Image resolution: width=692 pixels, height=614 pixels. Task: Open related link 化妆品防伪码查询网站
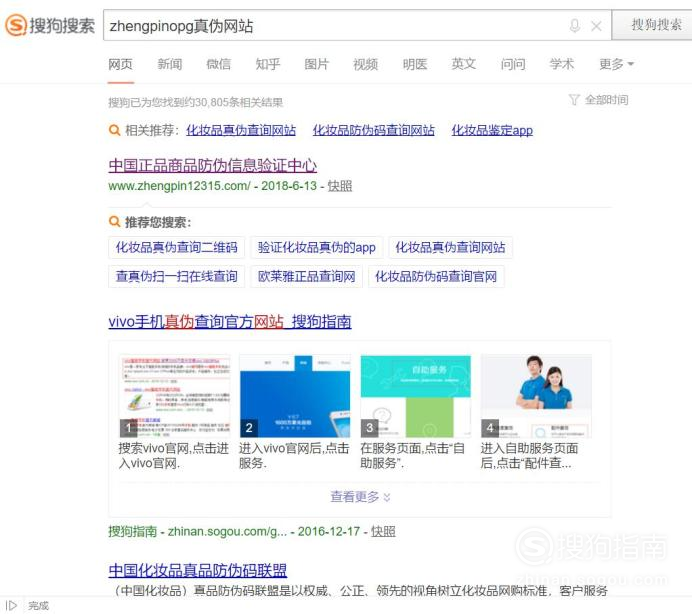(374, 130)
